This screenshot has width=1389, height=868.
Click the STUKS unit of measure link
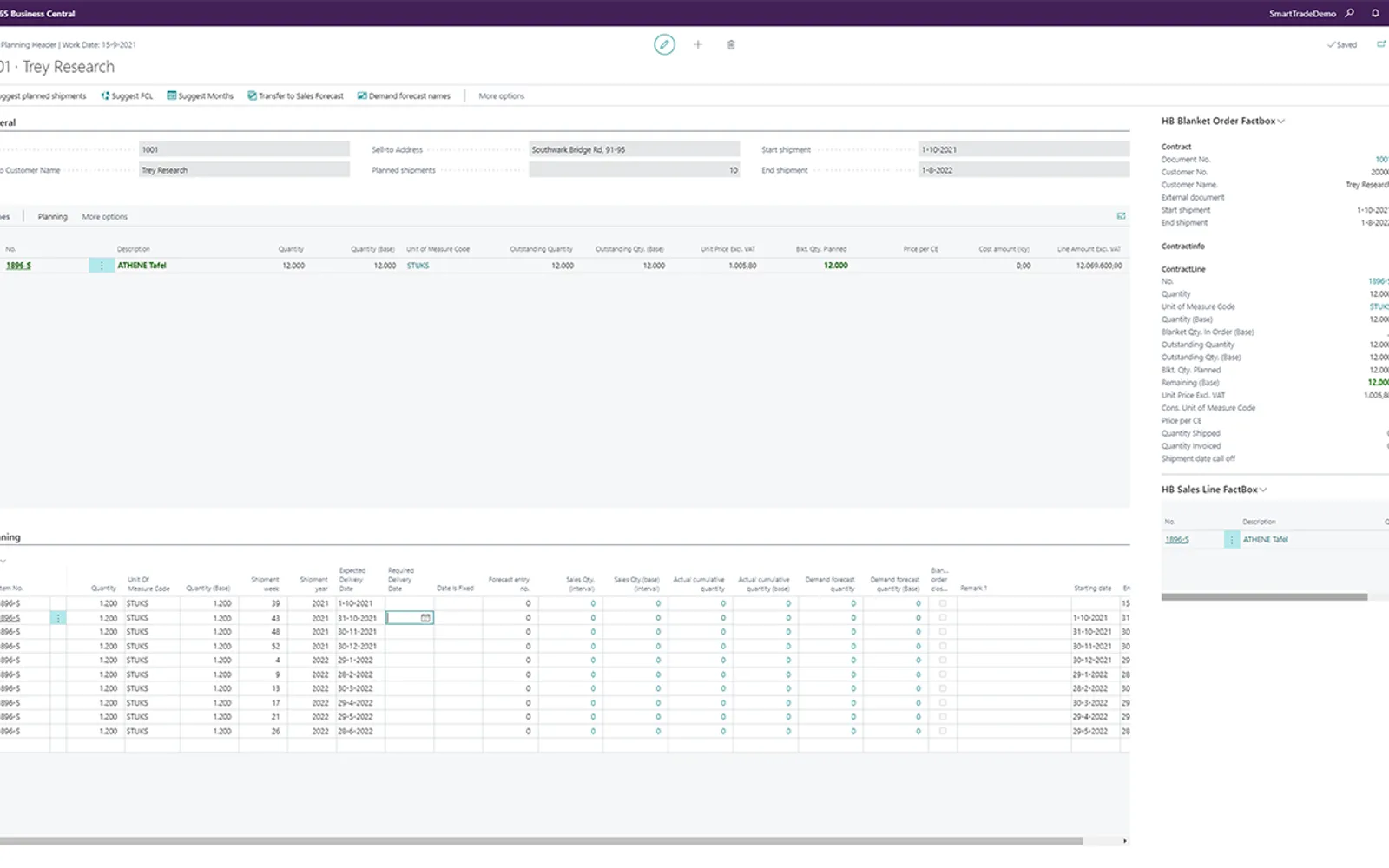(x=418, y=266)
